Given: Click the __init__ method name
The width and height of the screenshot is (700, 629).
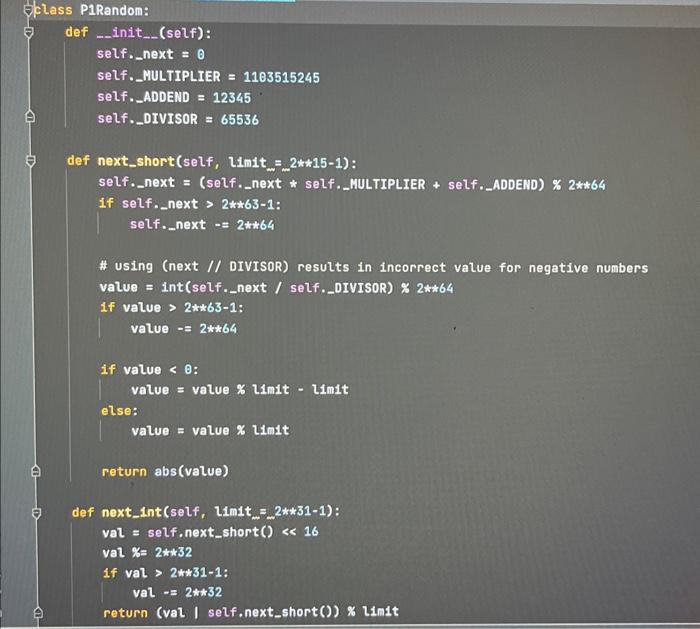Looking at the screenshot, I should tap(128, 33).
